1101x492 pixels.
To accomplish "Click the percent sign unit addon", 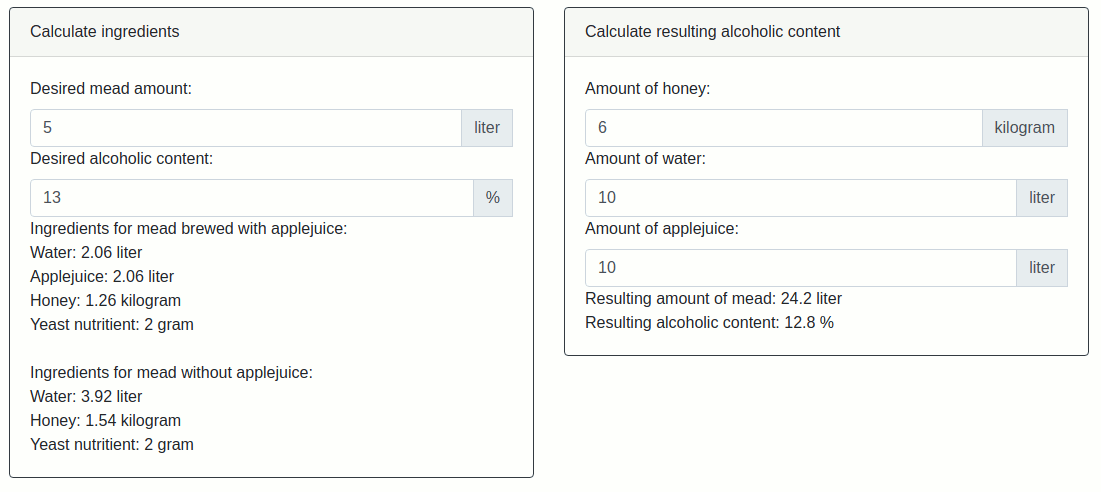I will [x=493, y=198].
